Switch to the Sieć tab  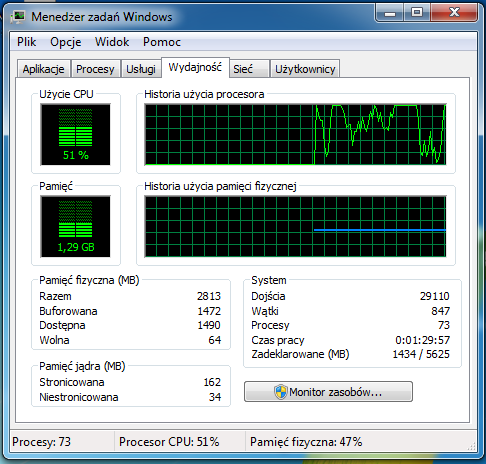249,69
